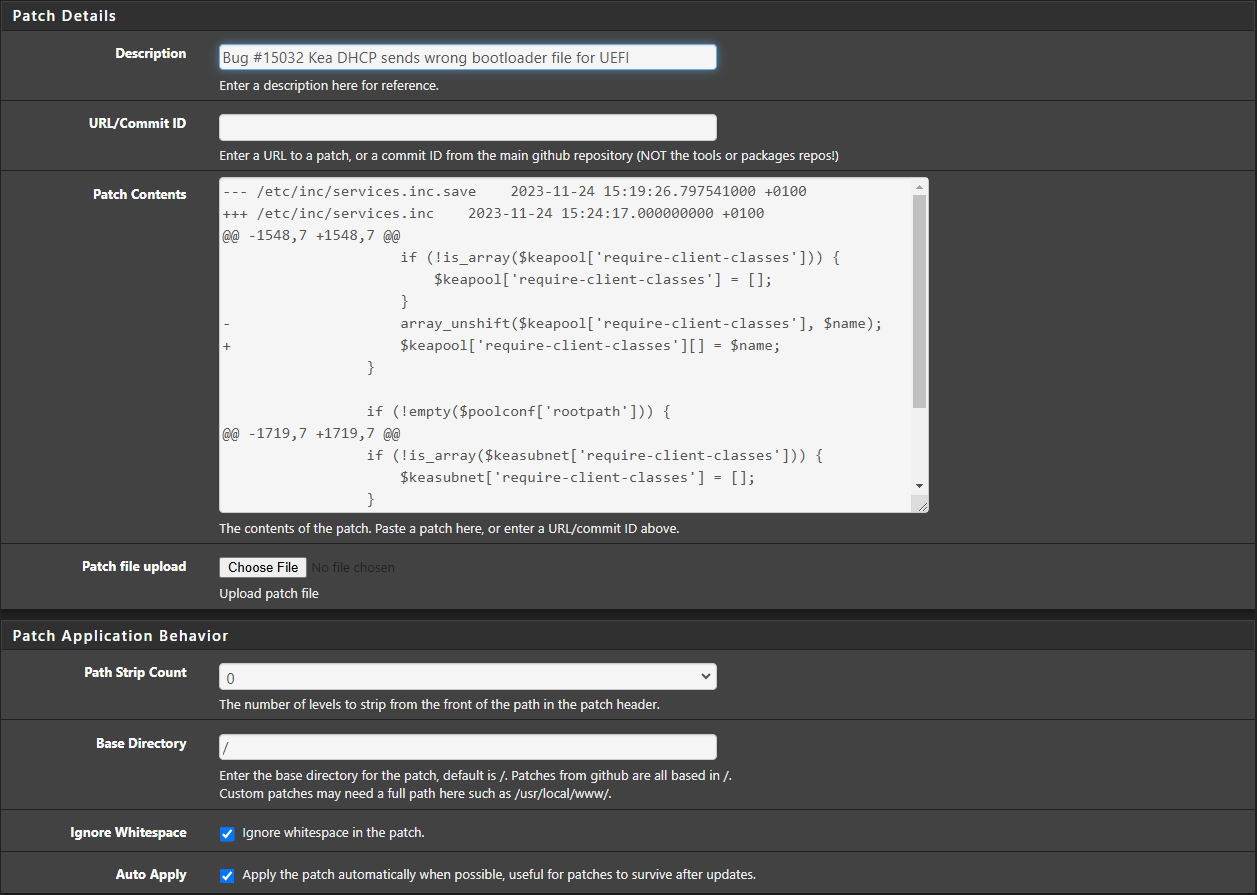Click the scroll down arrow of Patch Contents
Viewport: 1257px width, 895px height.
919,486
